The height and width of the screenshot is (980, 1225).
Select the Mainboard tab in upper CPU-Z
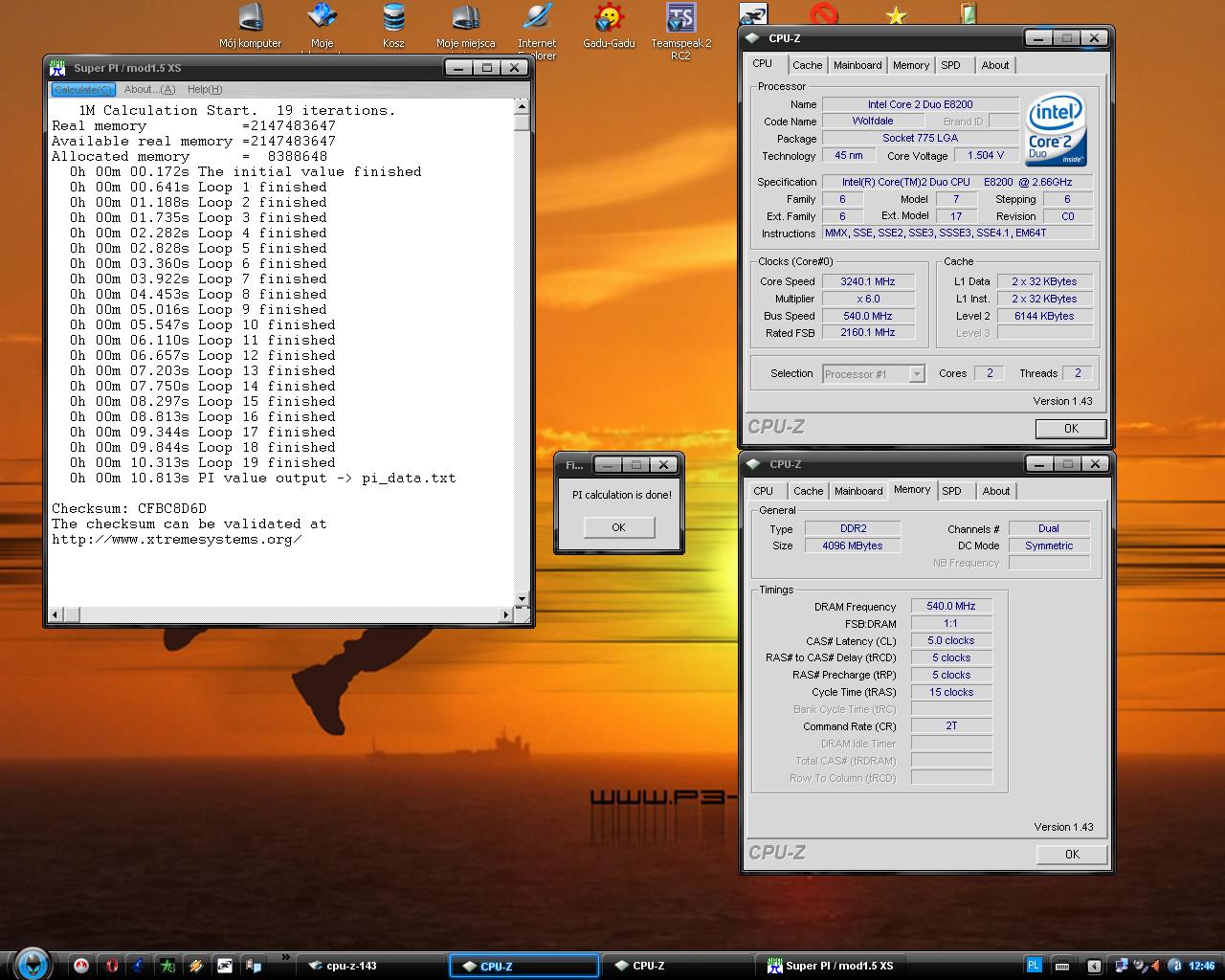(857, 65)
